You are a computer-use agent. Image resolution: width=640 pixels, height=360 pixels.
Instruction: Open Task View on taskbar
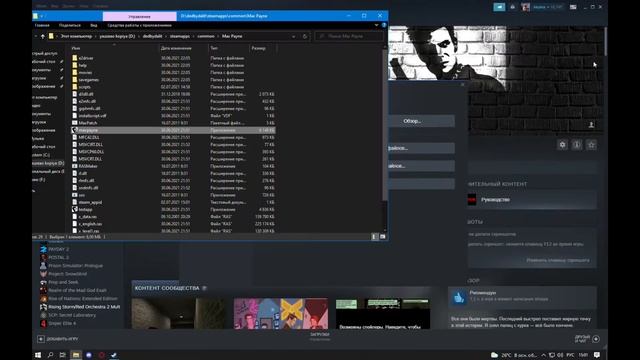(62, 355)
